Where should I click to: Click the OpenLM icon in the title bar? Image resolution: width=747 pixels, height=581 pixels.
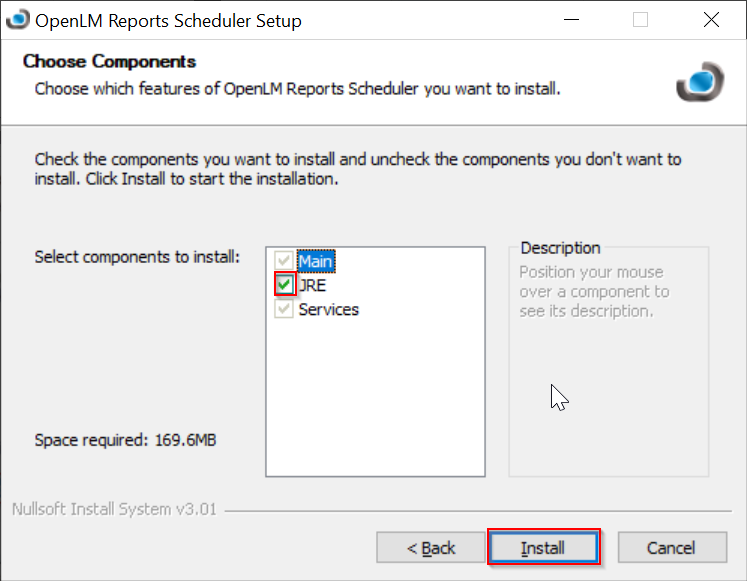click(x=17, y=20)
